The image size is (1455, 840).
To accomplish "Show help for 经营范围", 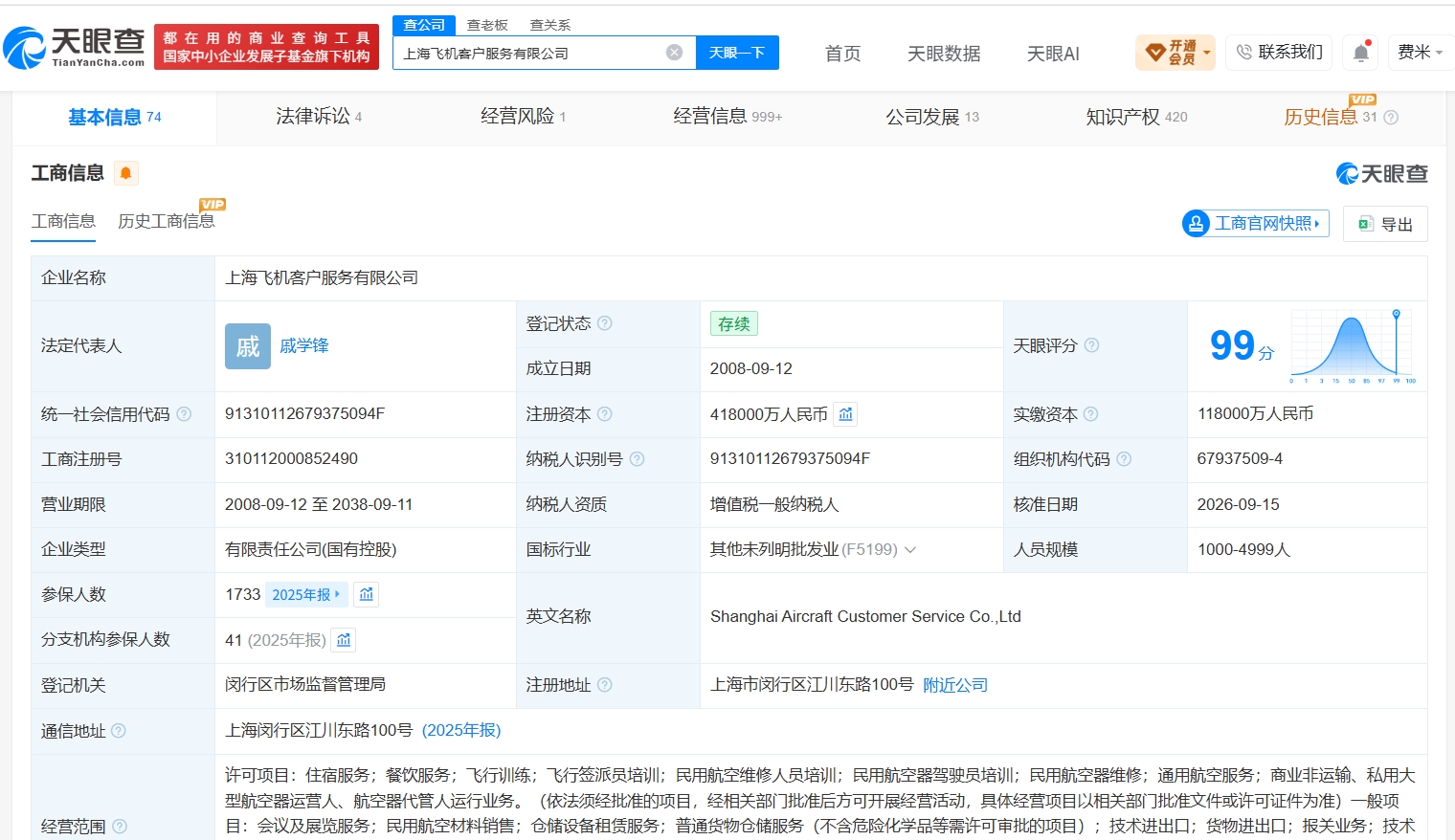I will coord(119,826).
